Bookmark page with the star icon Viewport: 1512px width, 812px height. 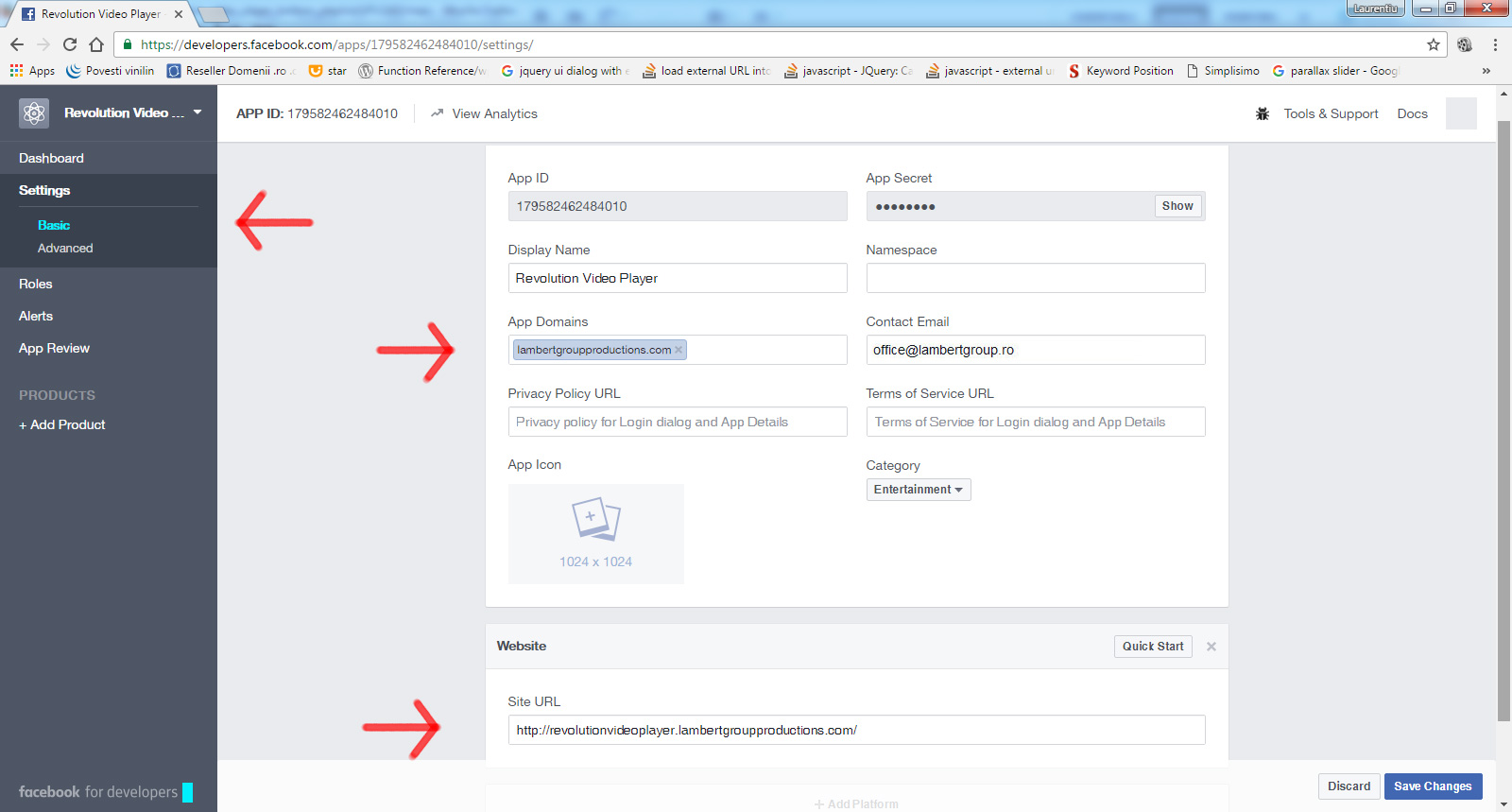pos(1434,44)
